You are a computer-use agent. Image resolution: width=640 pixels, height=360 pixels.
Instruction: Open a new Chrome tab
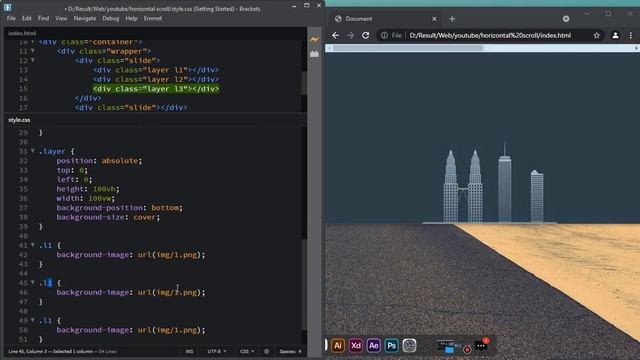tap(452, 19)
